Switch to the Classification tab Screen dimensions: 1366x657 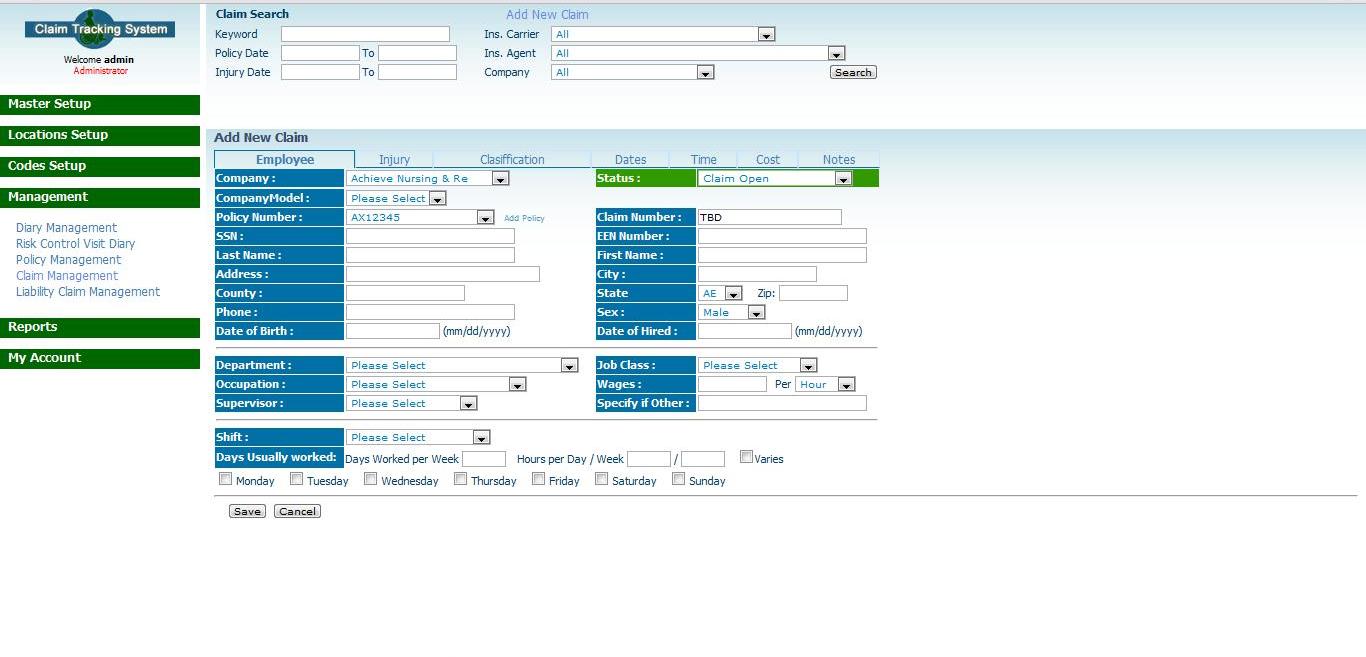[x=512, y=159]
